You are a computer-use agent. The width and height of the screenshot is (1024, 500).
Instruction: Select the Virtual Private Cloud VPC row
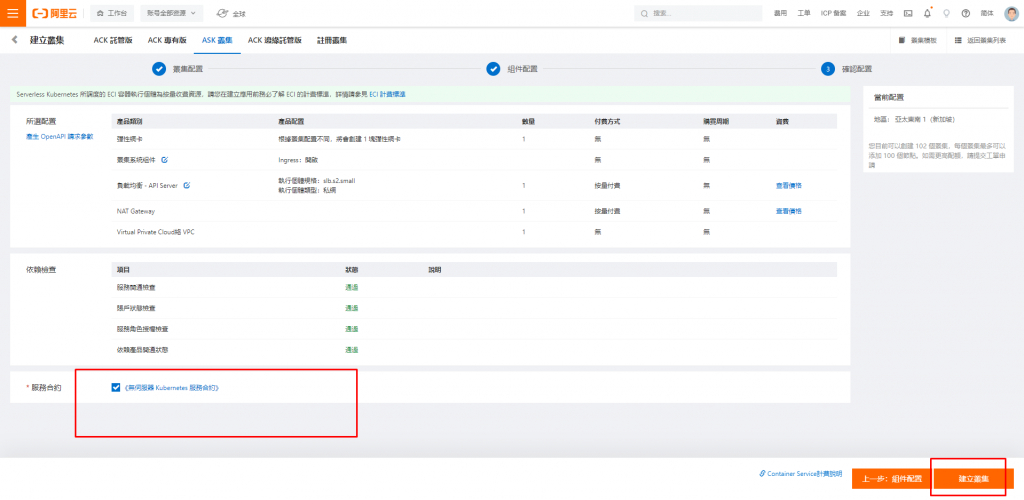click(155, 232)
